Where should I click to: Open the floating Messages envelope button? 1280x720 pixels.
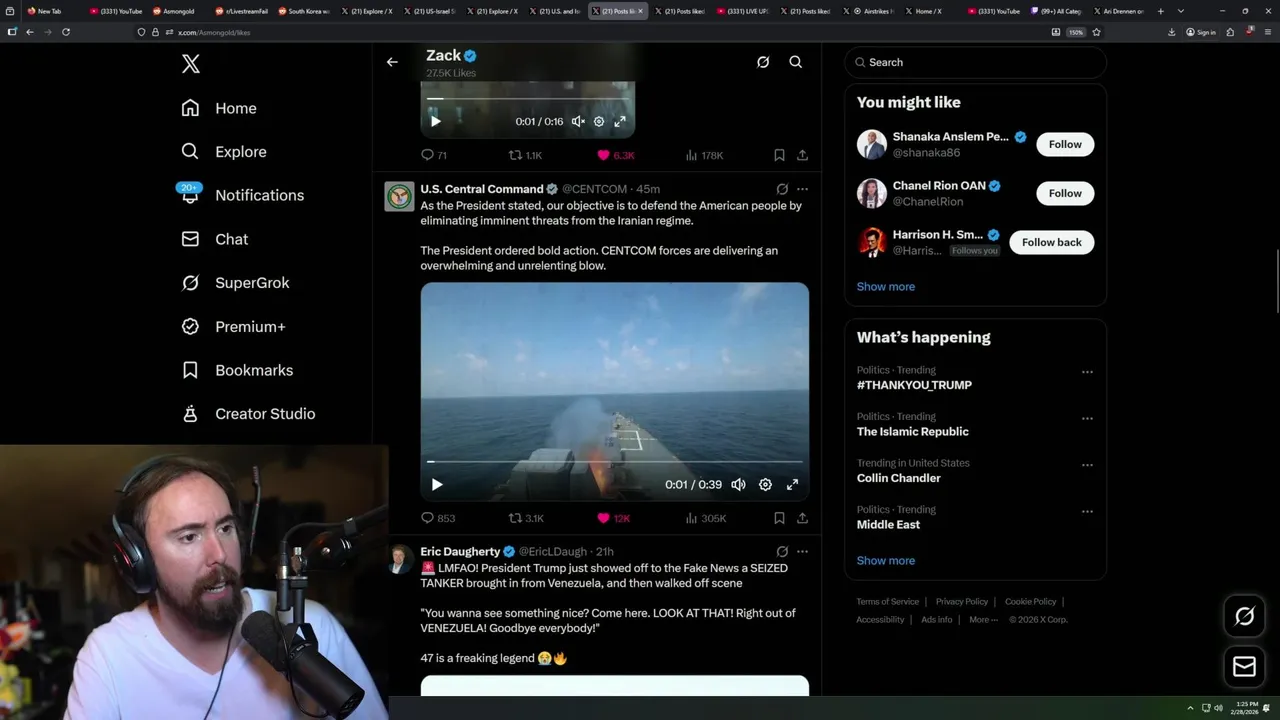(1244, 666)
